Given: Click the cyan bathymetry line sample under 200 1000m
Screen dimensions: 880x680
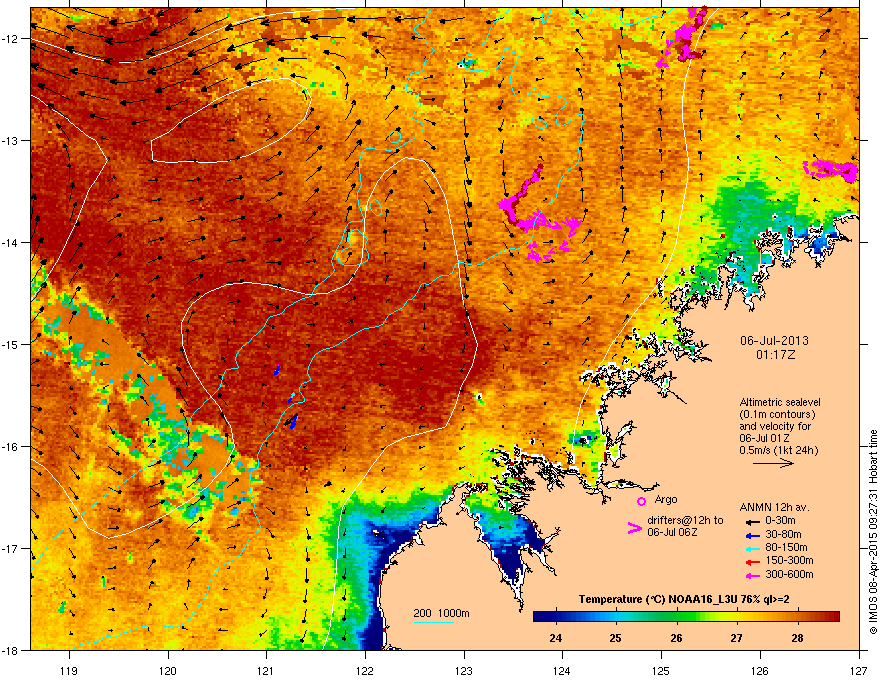Looking at the screenshot, I should tap(433, 622).
